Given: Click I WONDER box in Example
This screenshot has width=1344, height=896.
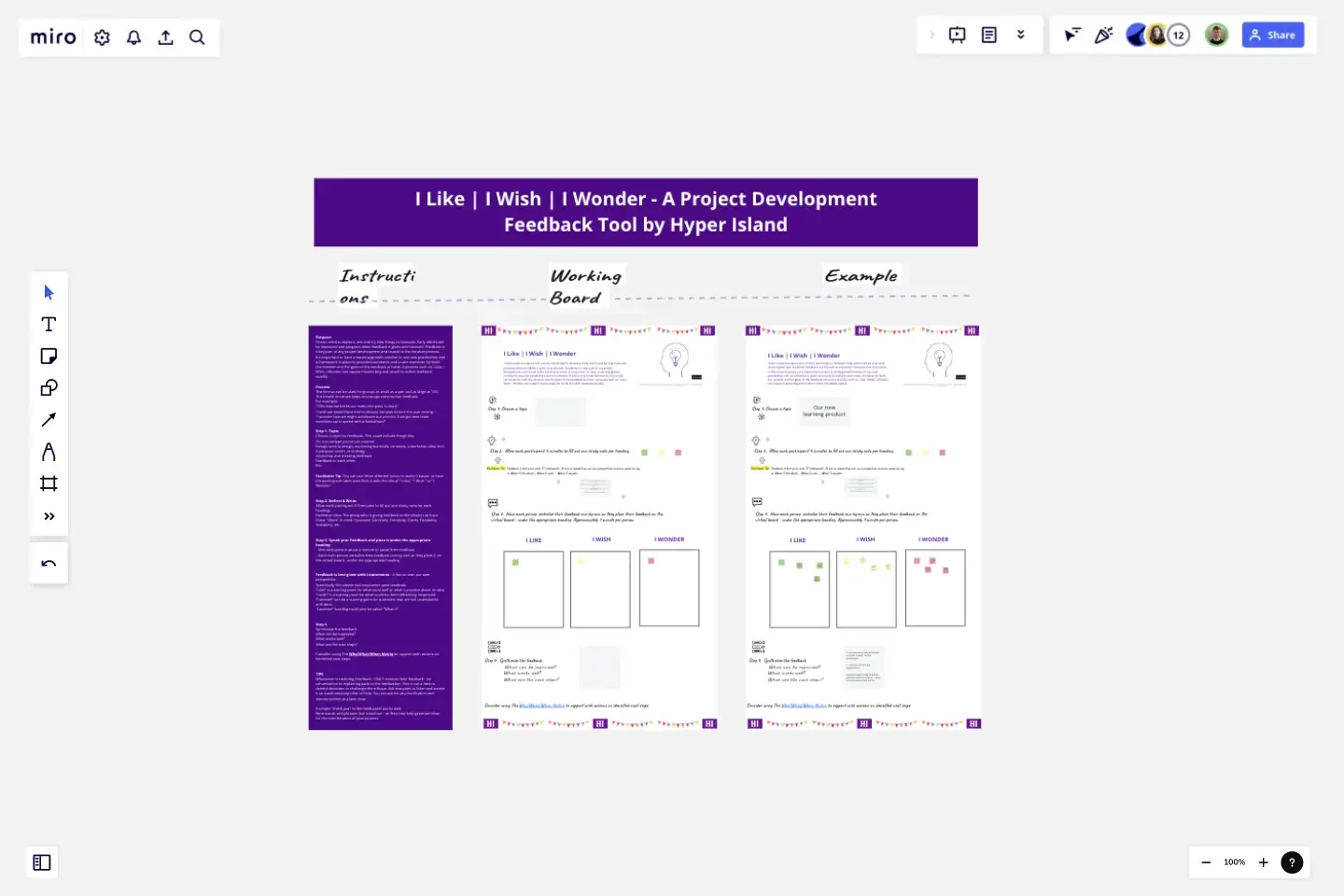Looking at the screenshot, I should [935, 587].
